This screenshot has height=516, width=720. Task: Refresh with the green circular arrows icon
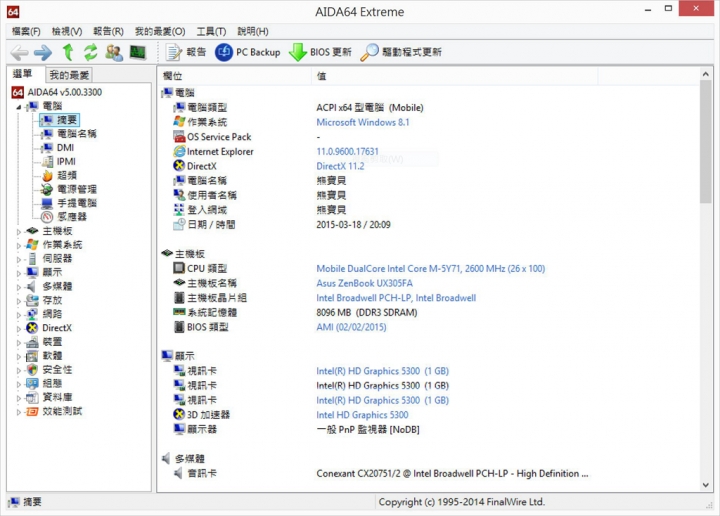click(90, 52)
